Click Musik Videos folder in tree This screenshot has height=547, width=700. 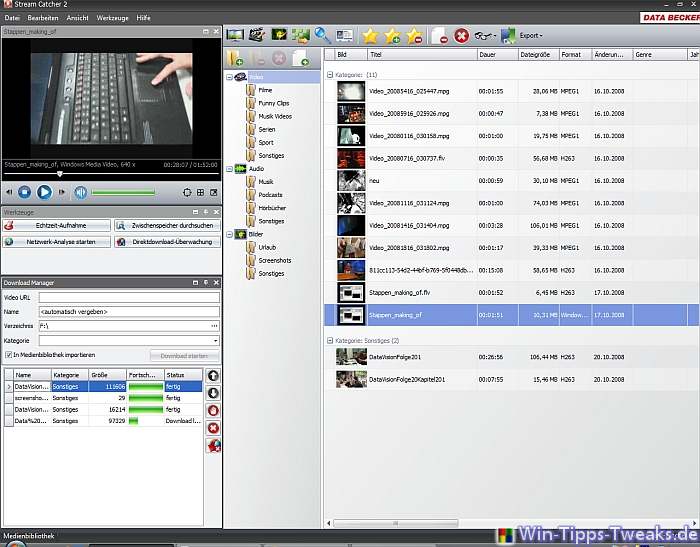pos(275,116)
